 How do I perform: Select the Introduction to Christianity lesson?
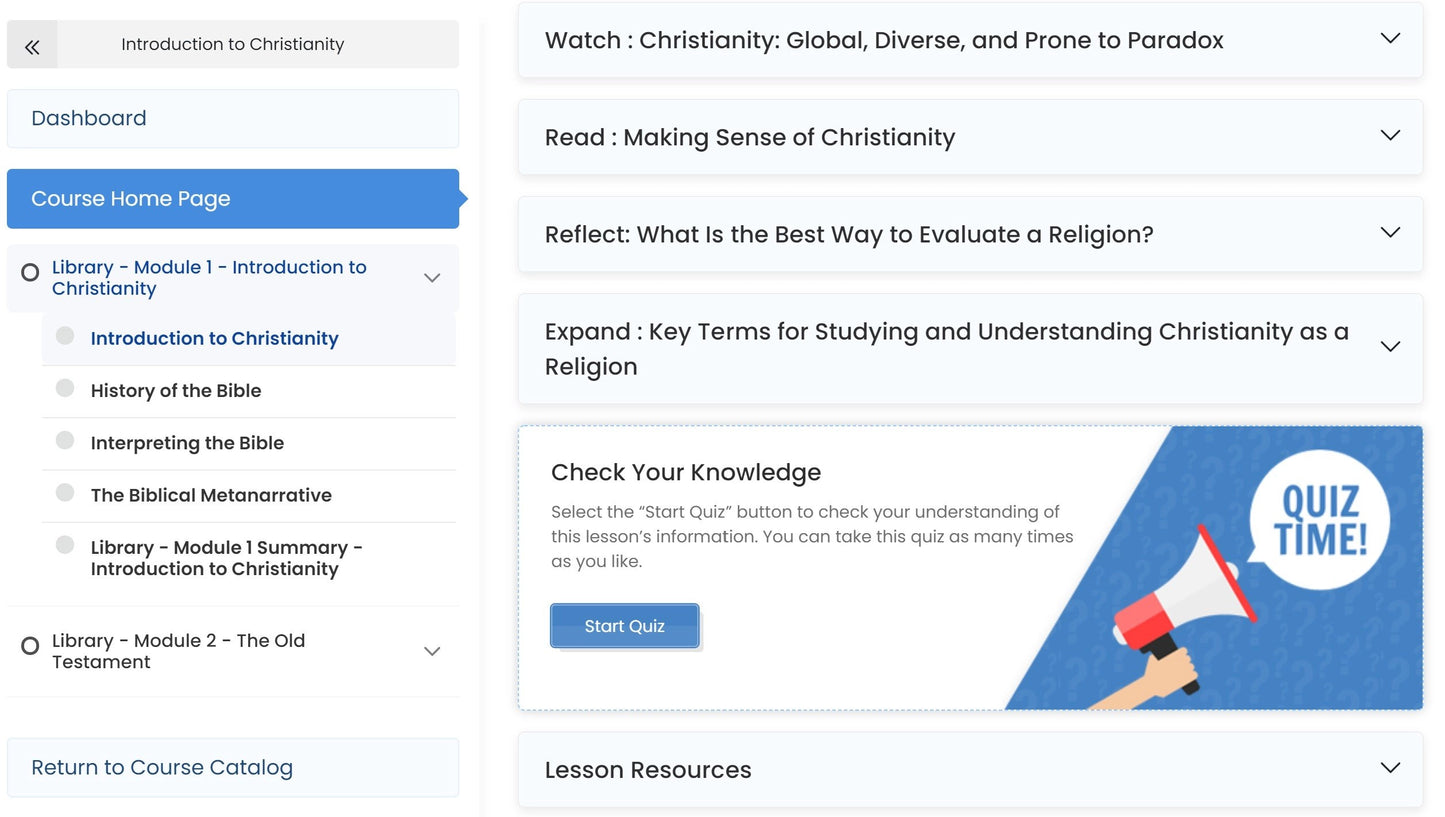click(213, 338)
